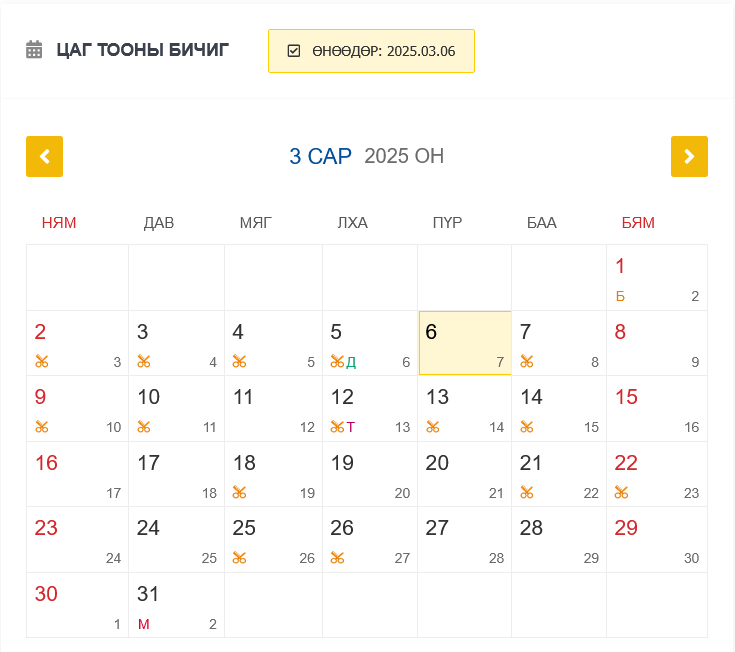
Task: Go to the next month
Action: click(689, 156)
